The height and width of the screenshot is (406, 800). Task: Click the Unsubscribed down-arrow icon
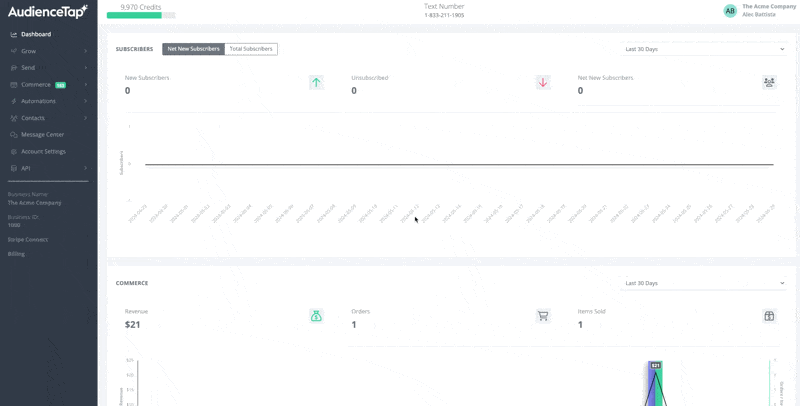543,83
